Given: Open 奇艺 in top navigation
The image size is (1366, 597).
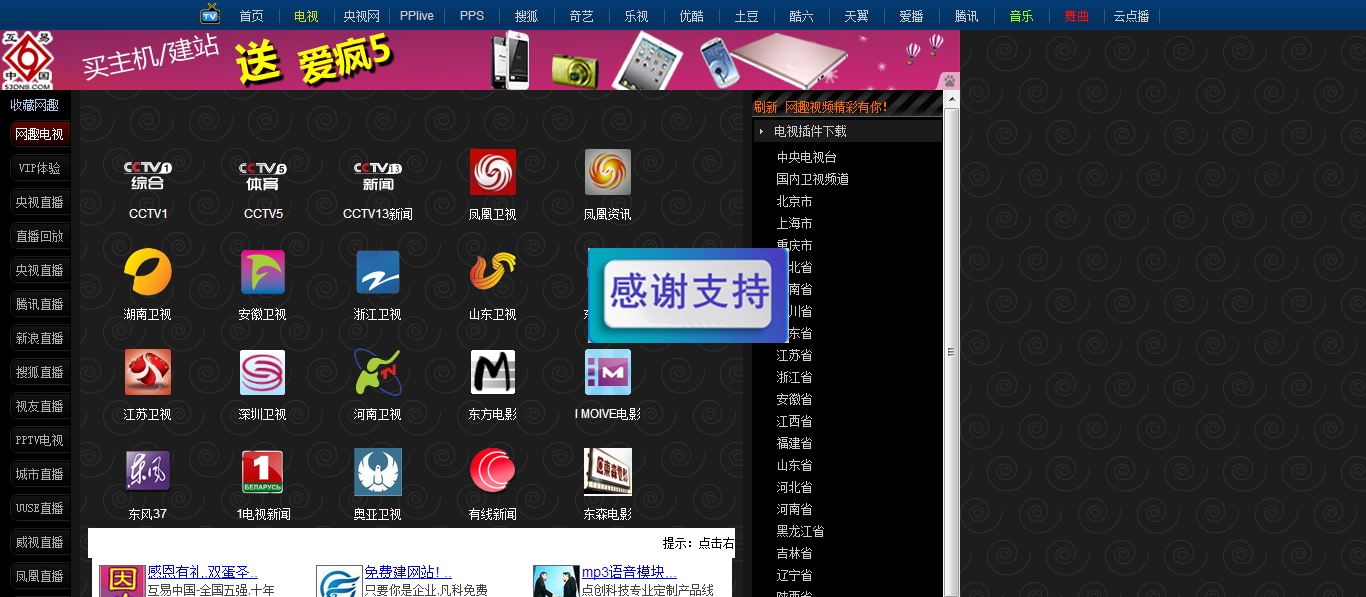Looking at the screenshot, I should pos(581,16).
